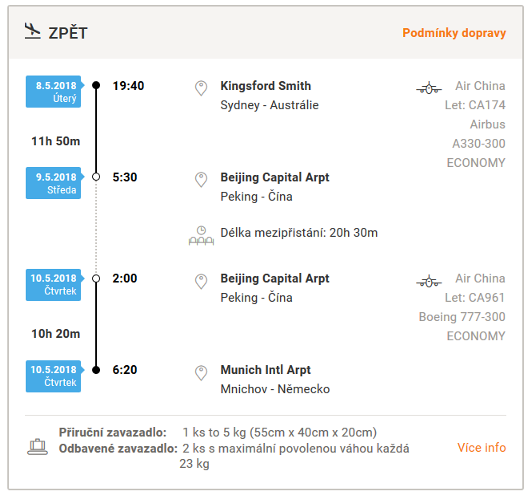Select the 10.5.2018 Čtvrtek badge at 6:20
The image size is (531, 494).
(x=55, y=376)
